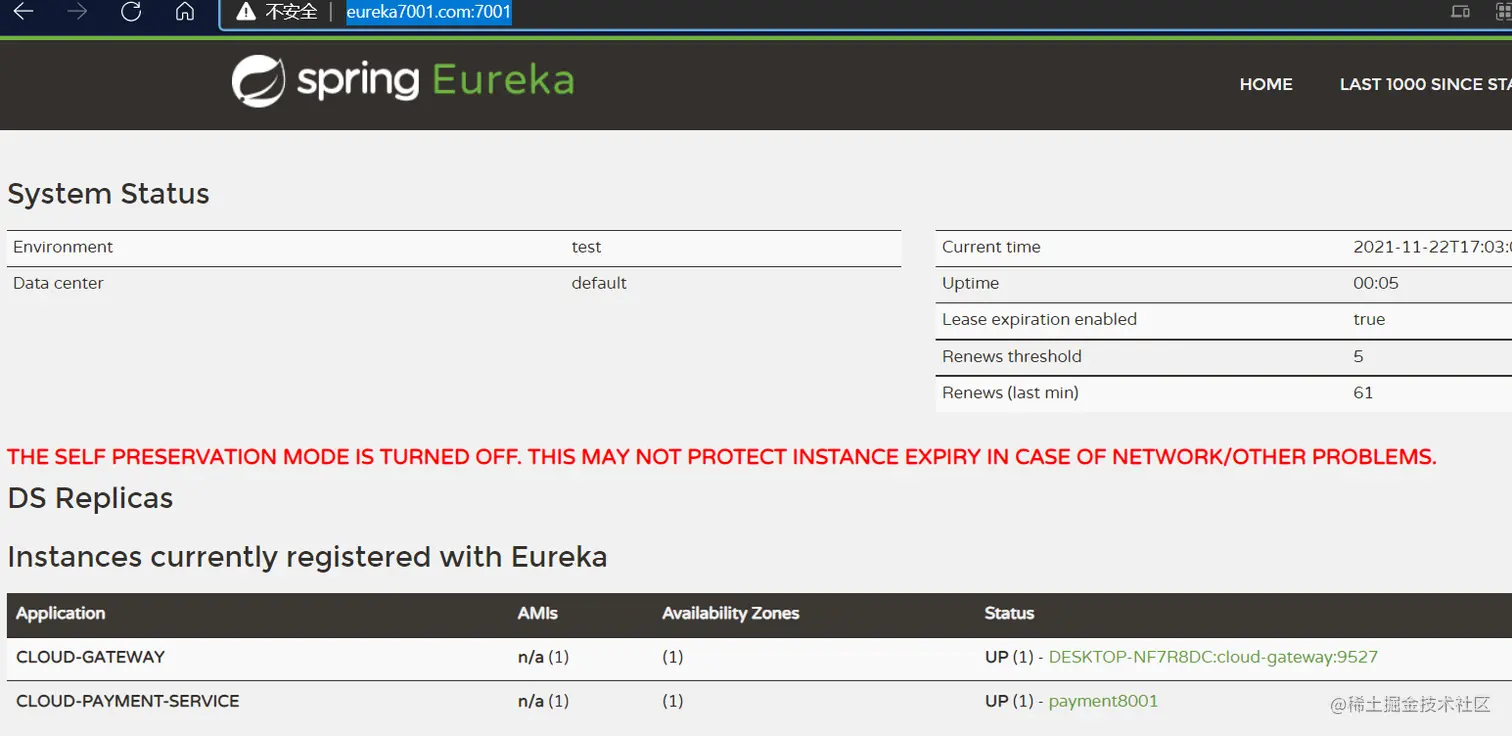
Task: Click n/a (1) in CLOUD-PAYMENT-SERVICE row
Action: (543, 701)
